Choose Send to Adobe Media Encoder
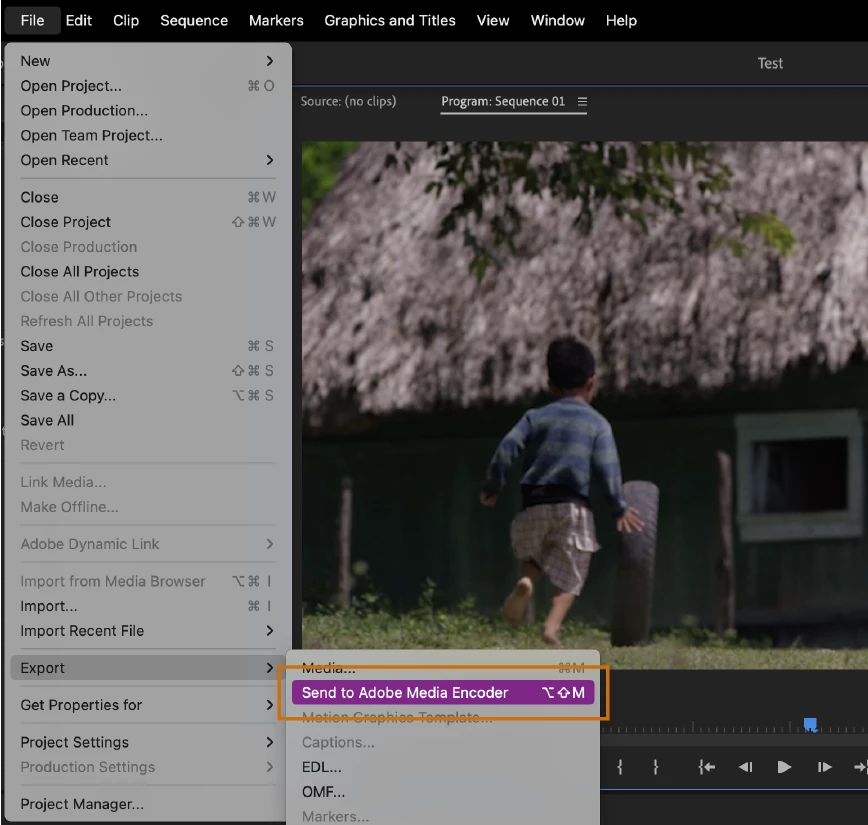Screen dimensions: 868x825 point(443,693)
